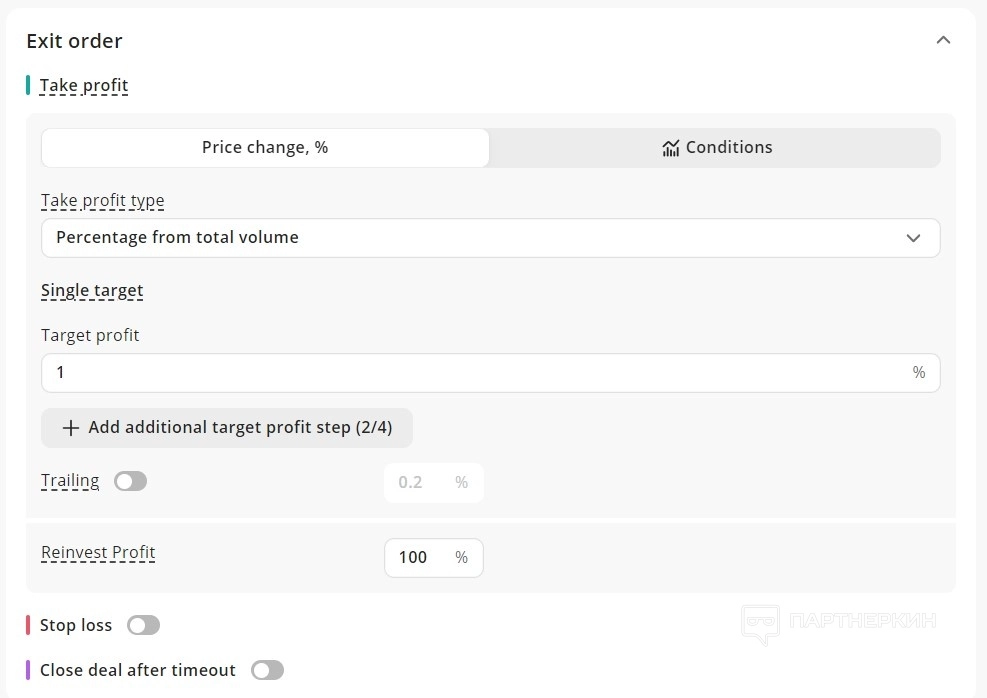
Task: Click the Single target label
Action: [x=92, y=291]
